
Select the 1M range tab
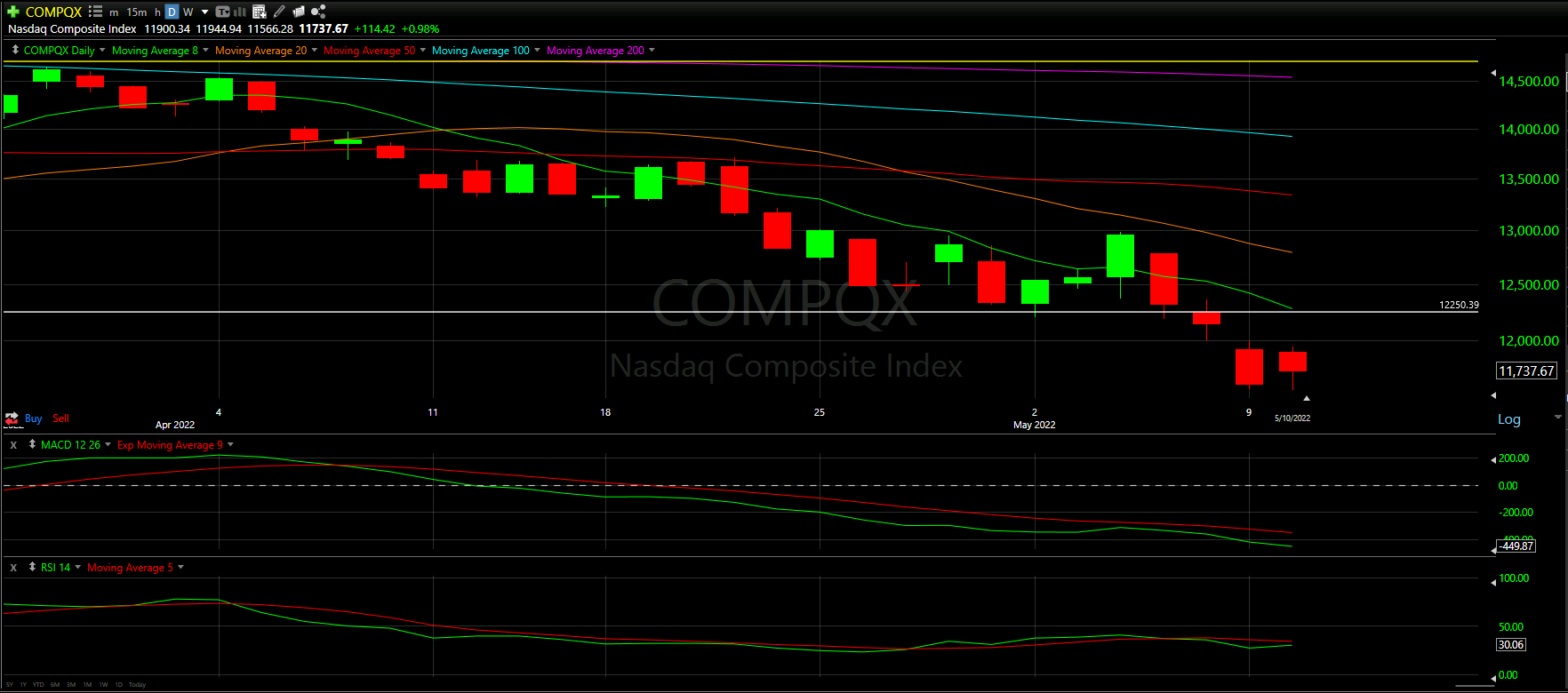tap(87, 685)
